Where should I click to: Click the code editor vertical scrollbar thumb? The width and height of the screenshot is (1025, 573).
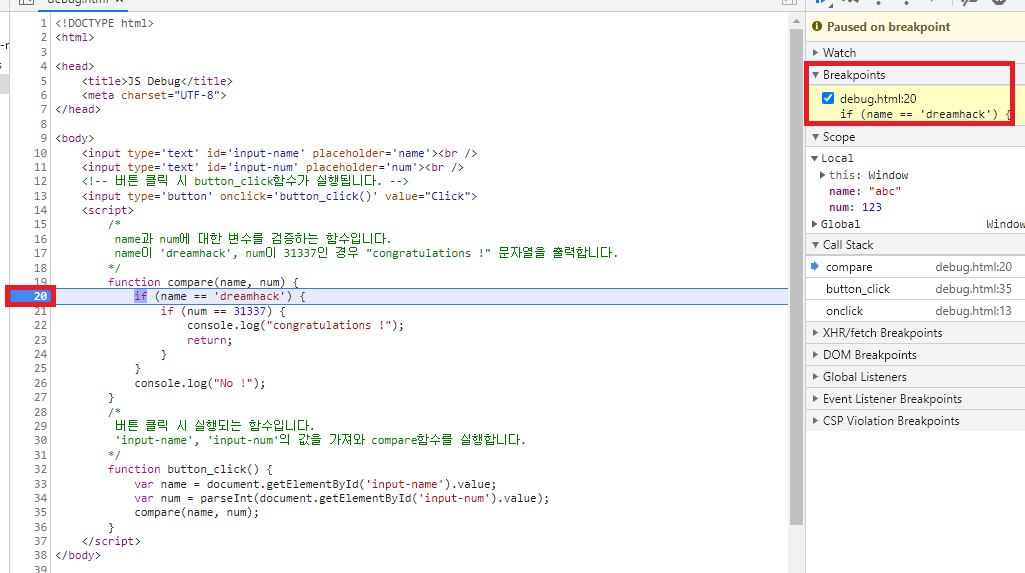[796, 277]
